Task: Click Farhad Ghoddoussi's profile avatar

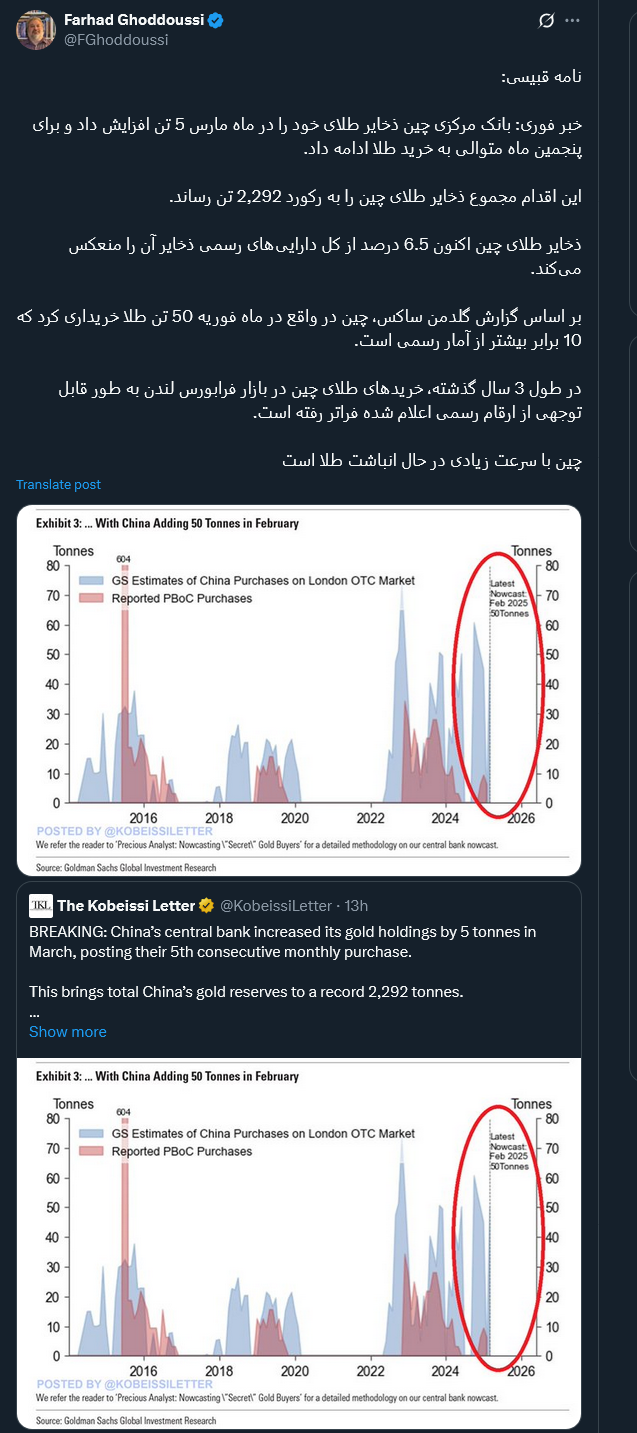Action: [x=35, y=29]
